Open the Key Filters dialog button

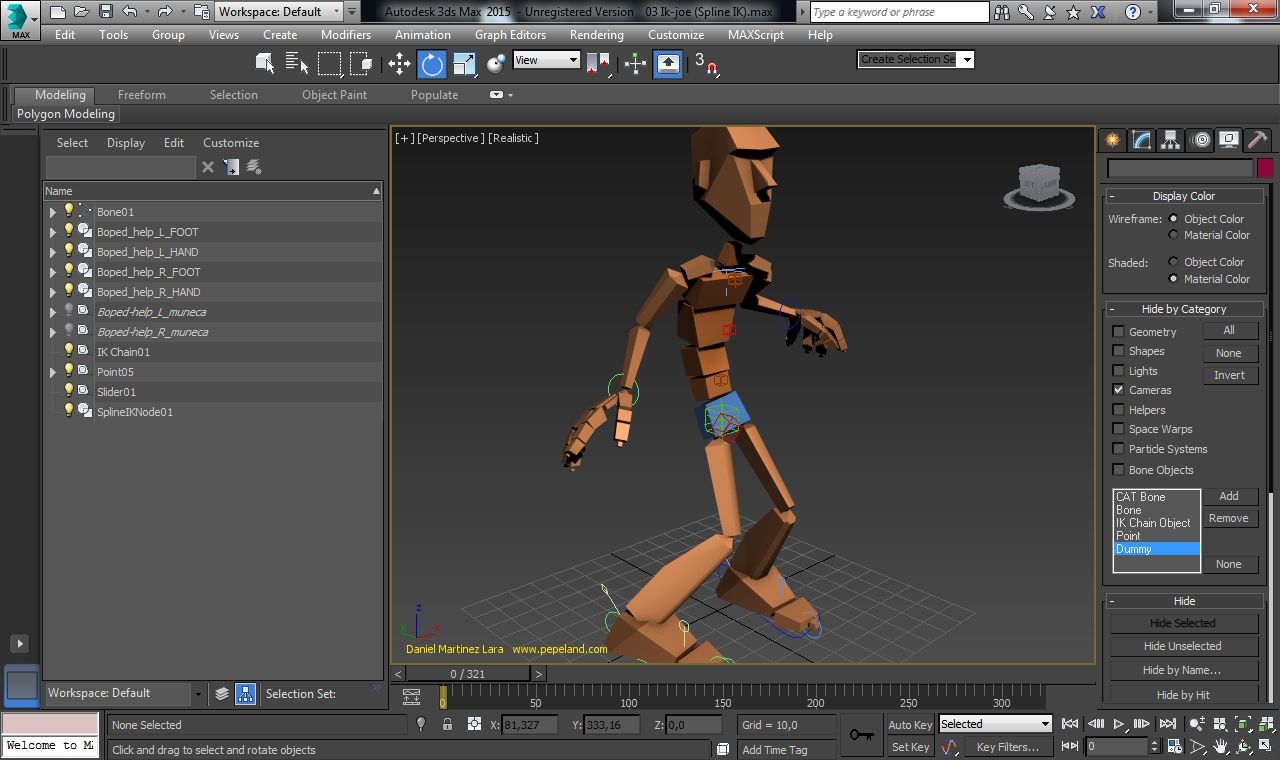coord(1008,747)
